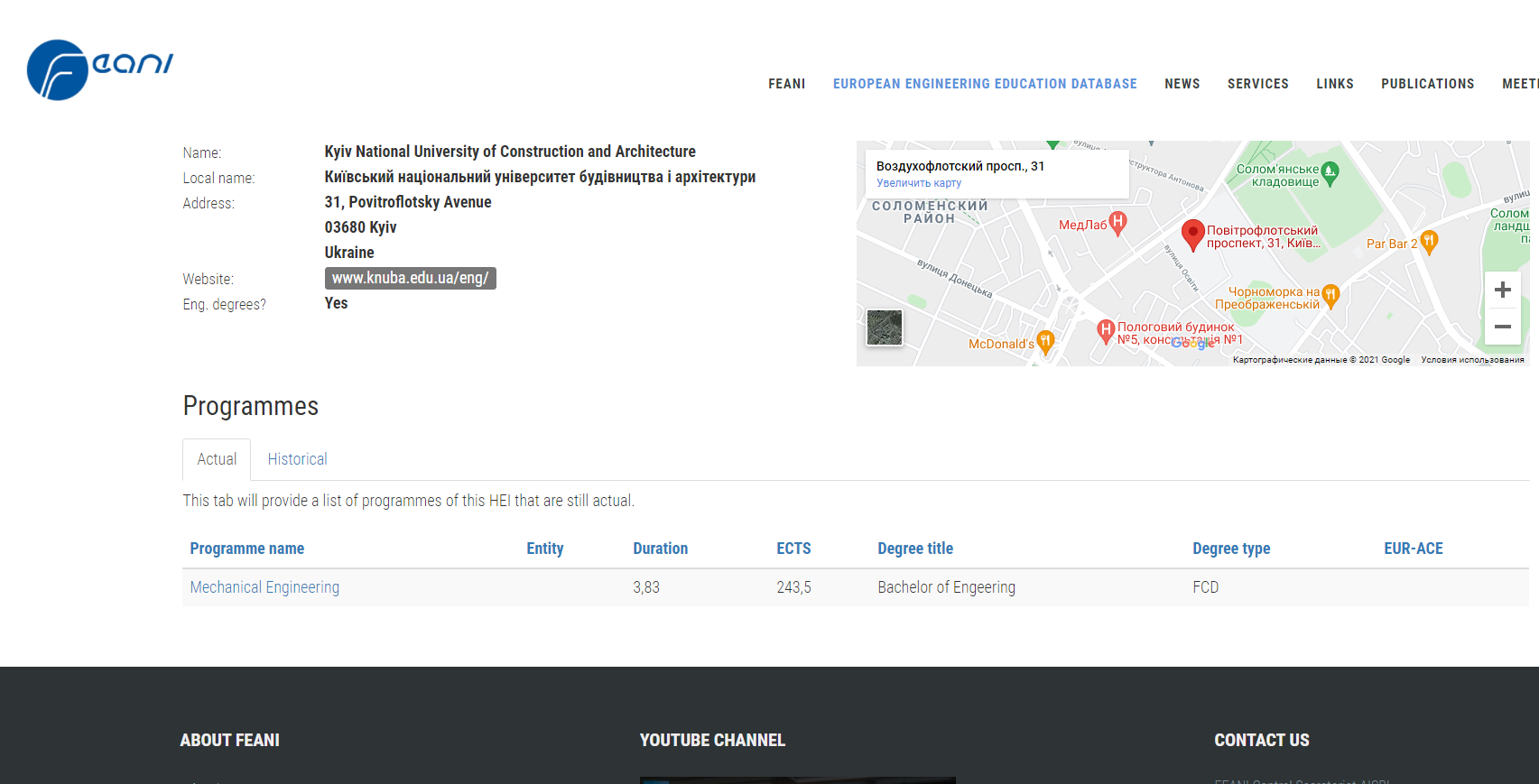Open the FEANI menu item

[x=787, y=84]
